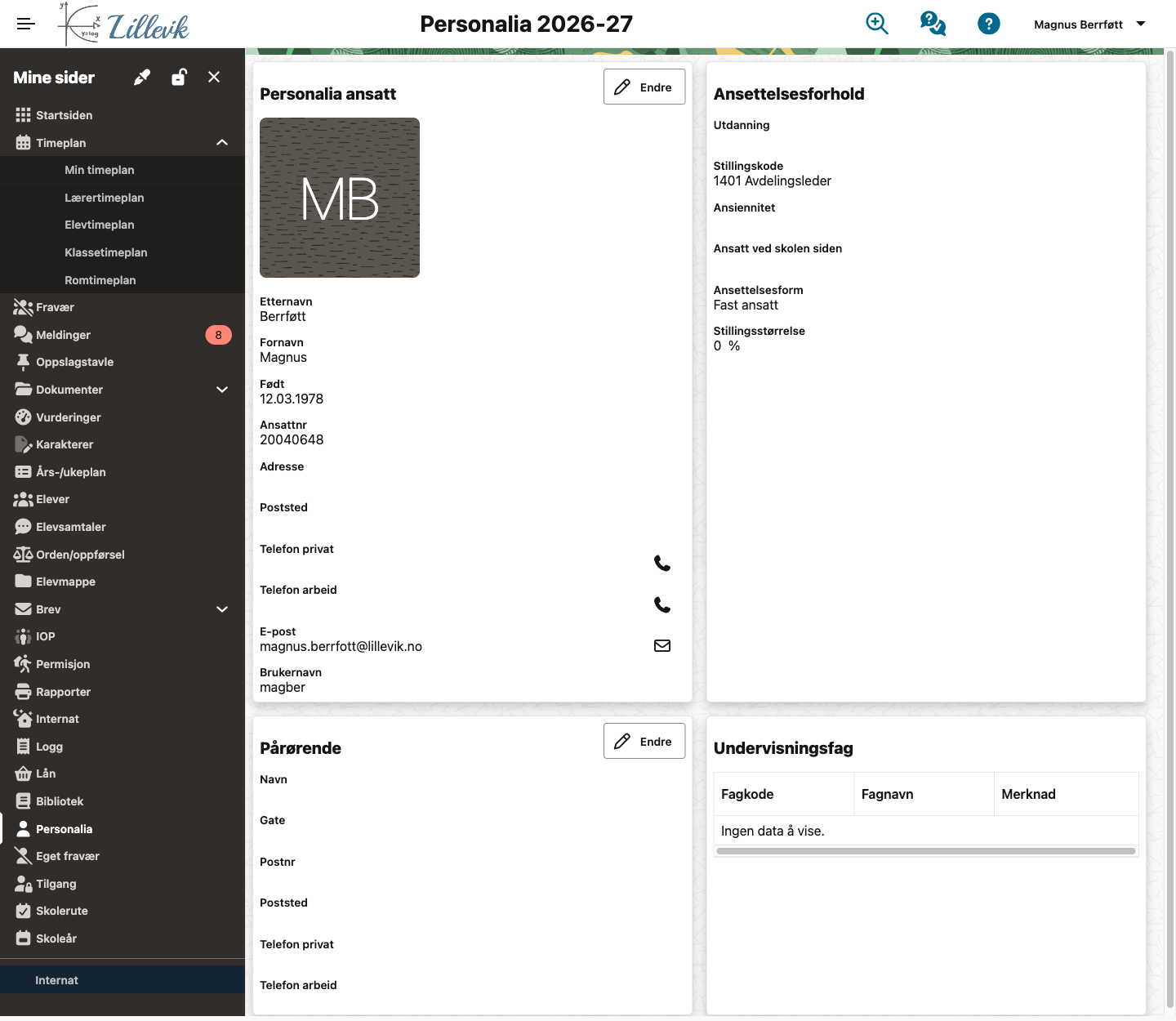Collapse the Timeplan section
Viewport: 1176px width, 1021px height.
click(x=222, y=143)
